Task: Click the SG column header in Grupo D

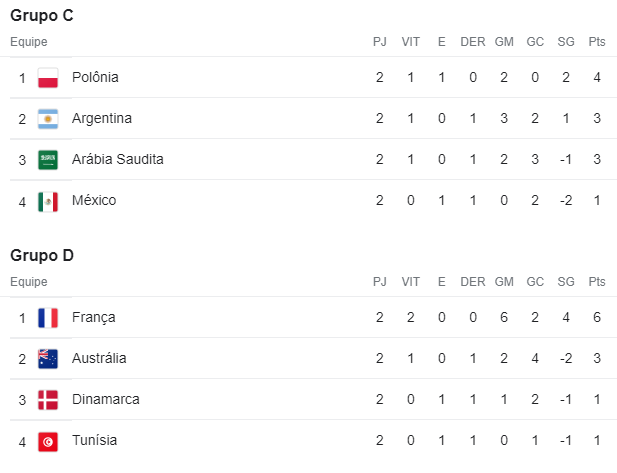Action: click(x=566, y=282)
